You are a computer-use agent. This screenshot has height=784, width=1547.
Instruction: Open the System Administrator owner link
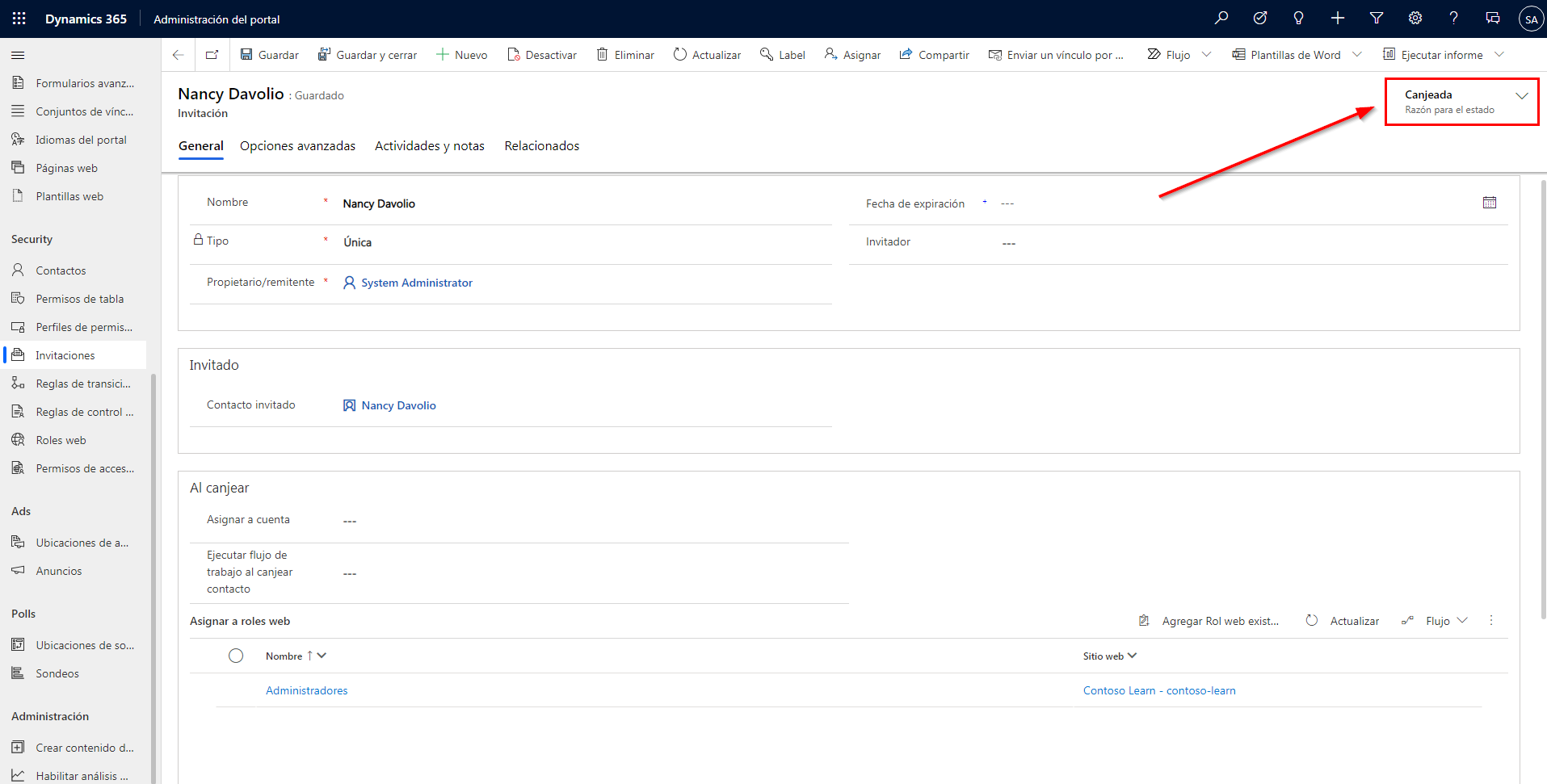[417, 283]
